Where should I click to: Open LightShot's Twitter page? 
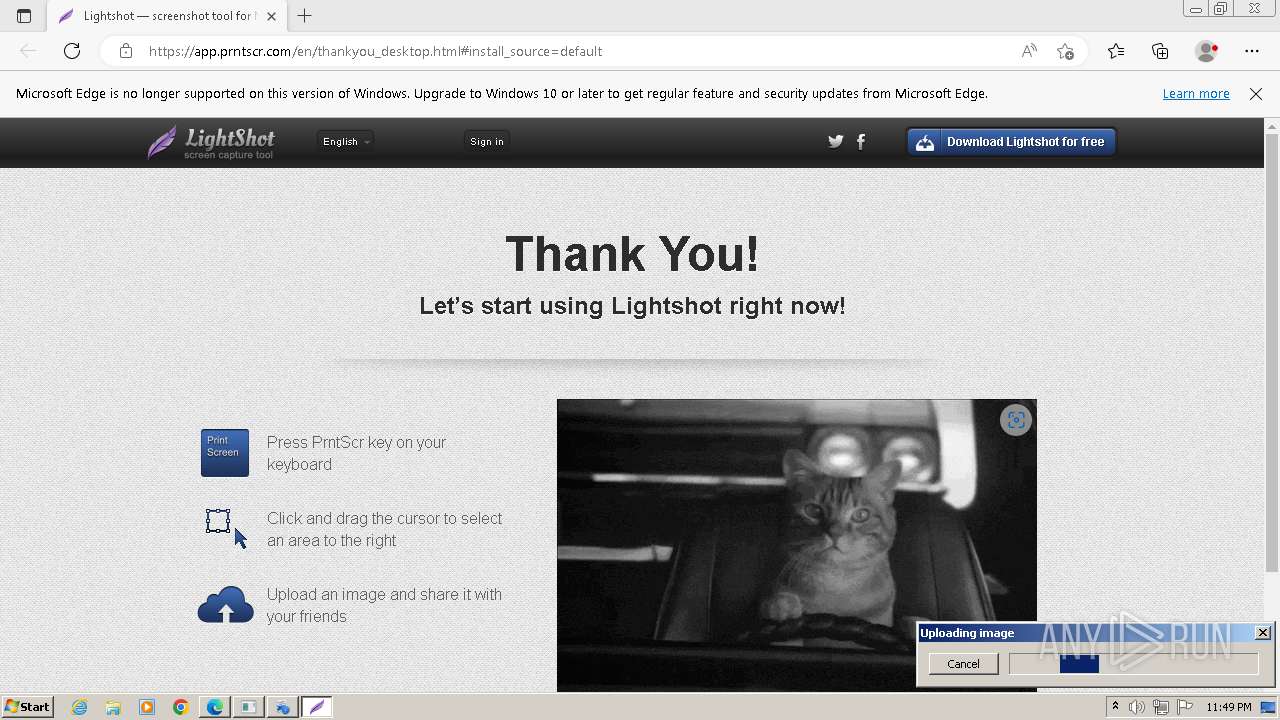pos(836,141)
